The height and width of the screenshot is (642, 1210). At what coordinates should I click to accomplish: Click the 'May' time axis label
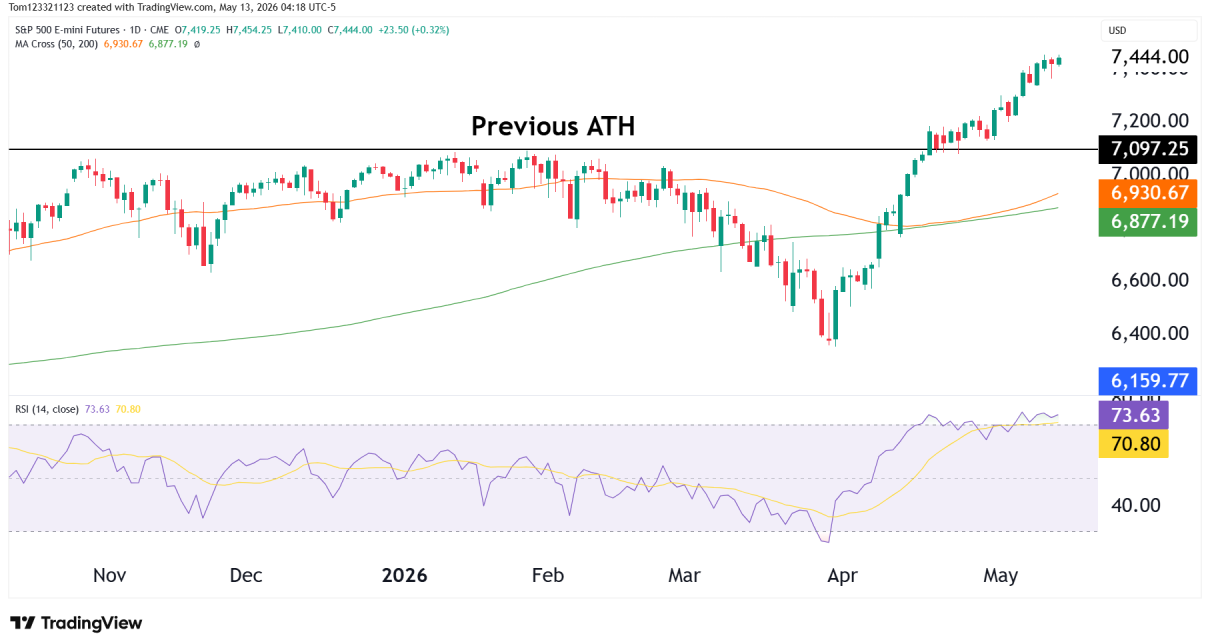[1001, 576]
